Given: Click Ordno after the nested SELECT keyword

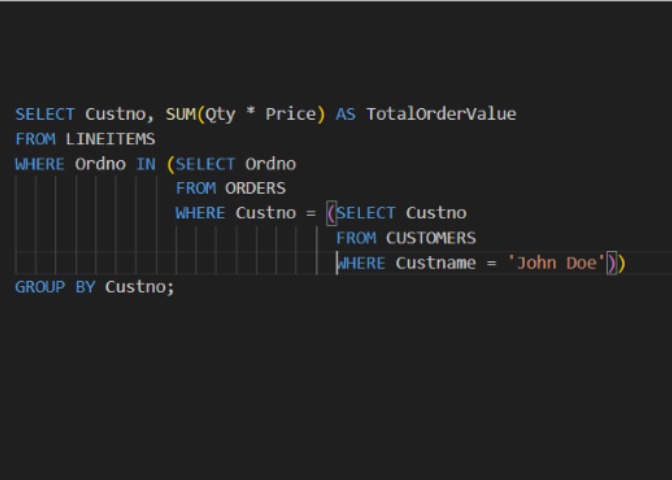Looking at the screenshot, I should click(270, 164).
